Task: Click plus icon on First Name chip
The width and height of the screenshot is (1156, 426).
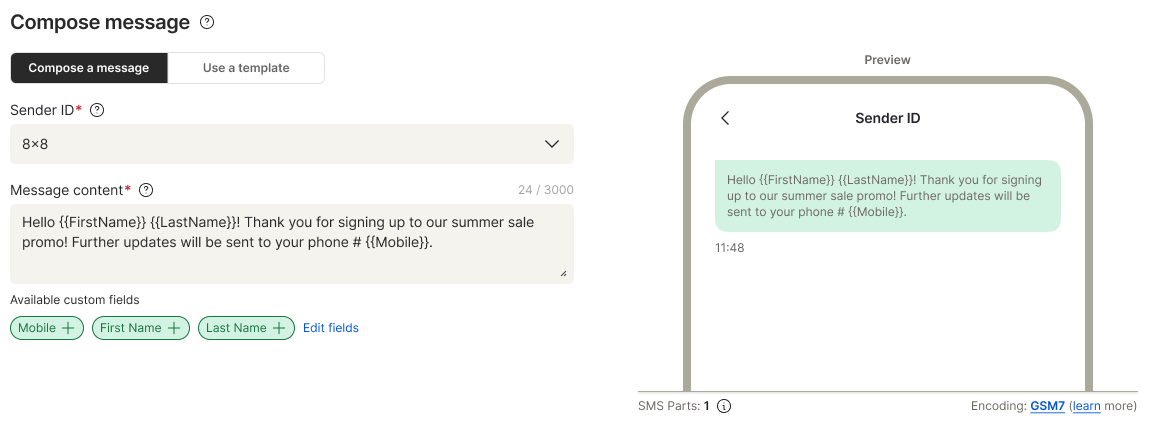Action: (x=174, y=328)
